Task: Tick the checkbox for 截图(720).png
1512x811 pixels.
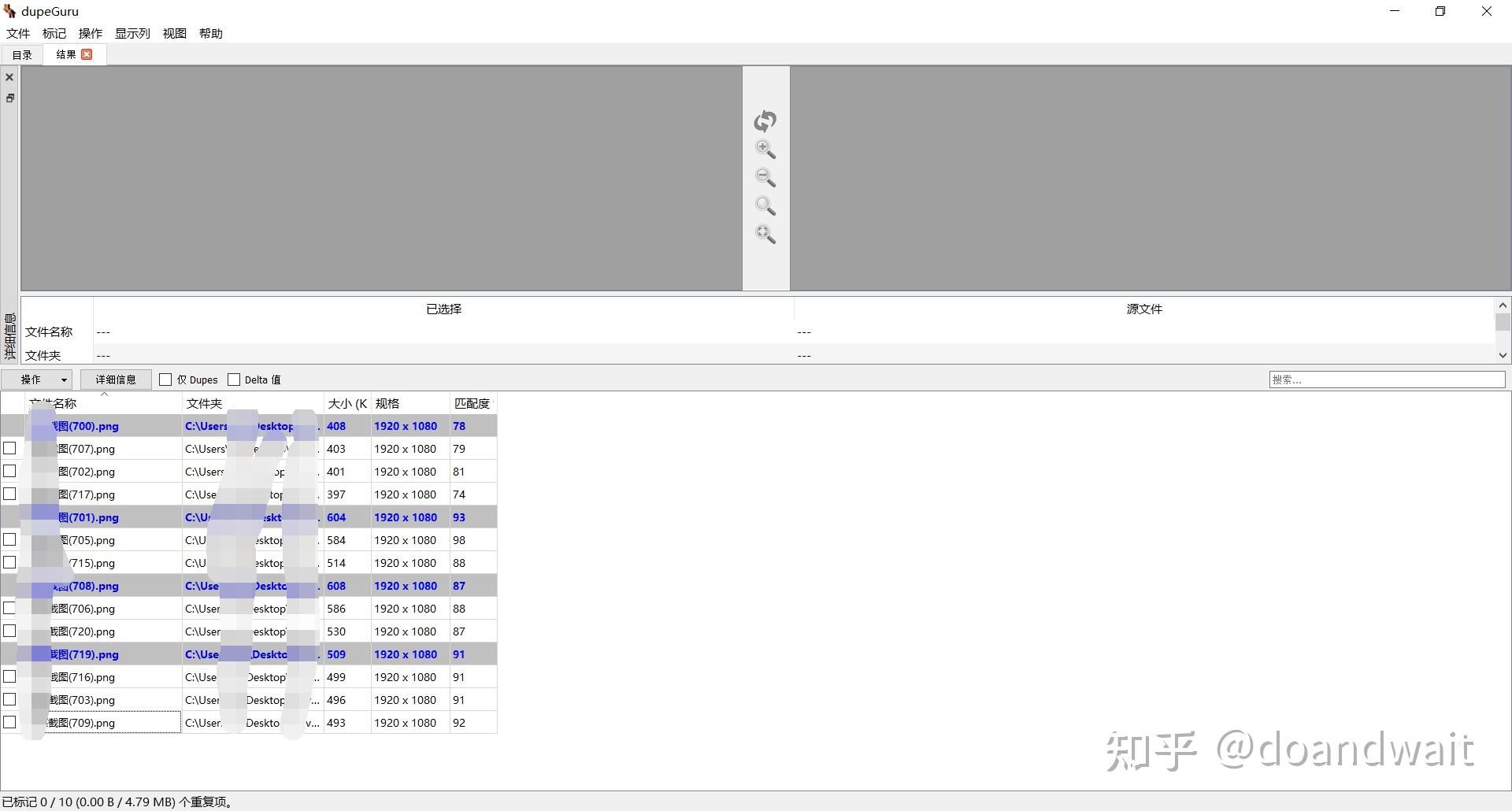Action: point(9,631)
